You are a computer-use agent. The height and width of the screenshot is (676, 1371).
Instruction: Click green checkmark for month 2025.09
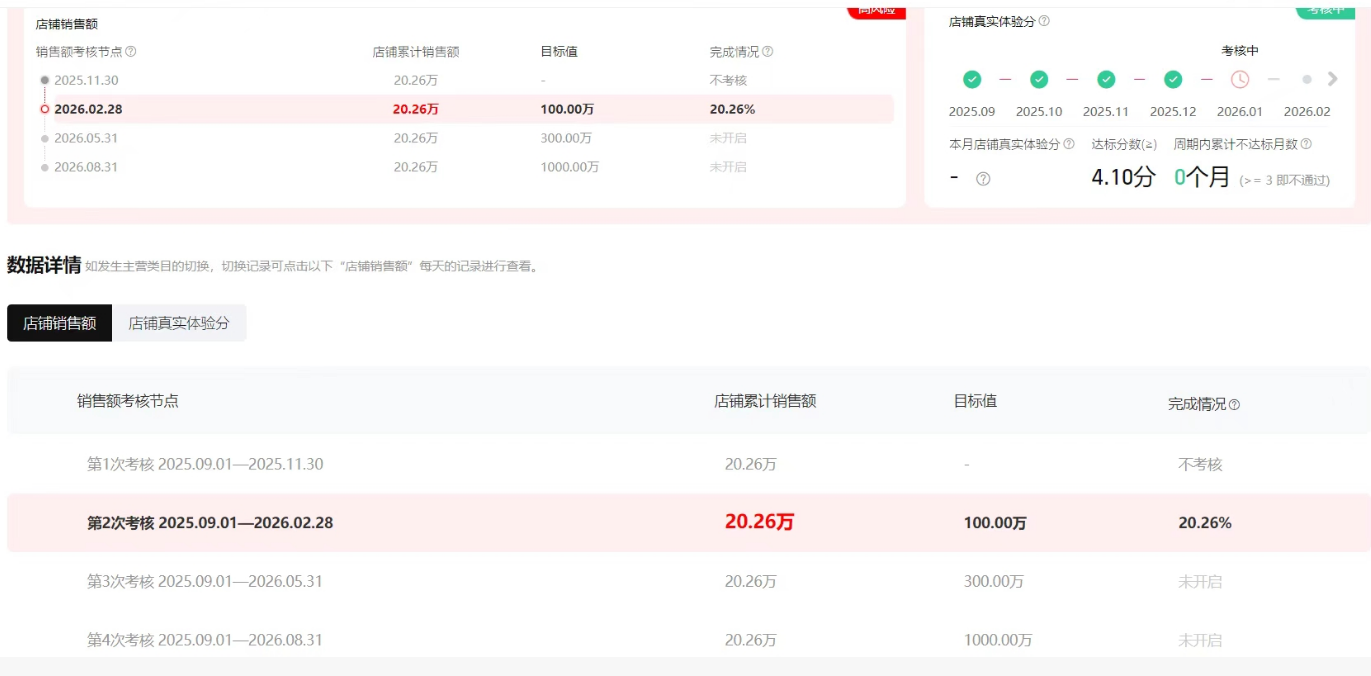pyautogui.click(x=972, y=79)
